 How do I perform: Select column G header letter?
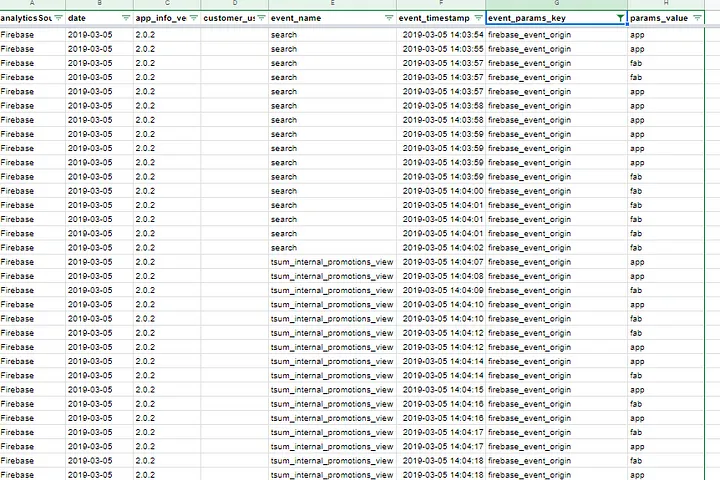point(557,3)
